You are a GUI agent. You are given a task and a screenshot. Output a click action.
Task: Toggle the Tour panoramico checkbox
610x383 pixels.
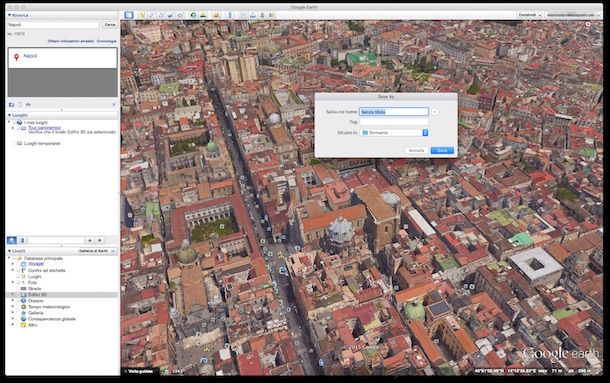18,128
